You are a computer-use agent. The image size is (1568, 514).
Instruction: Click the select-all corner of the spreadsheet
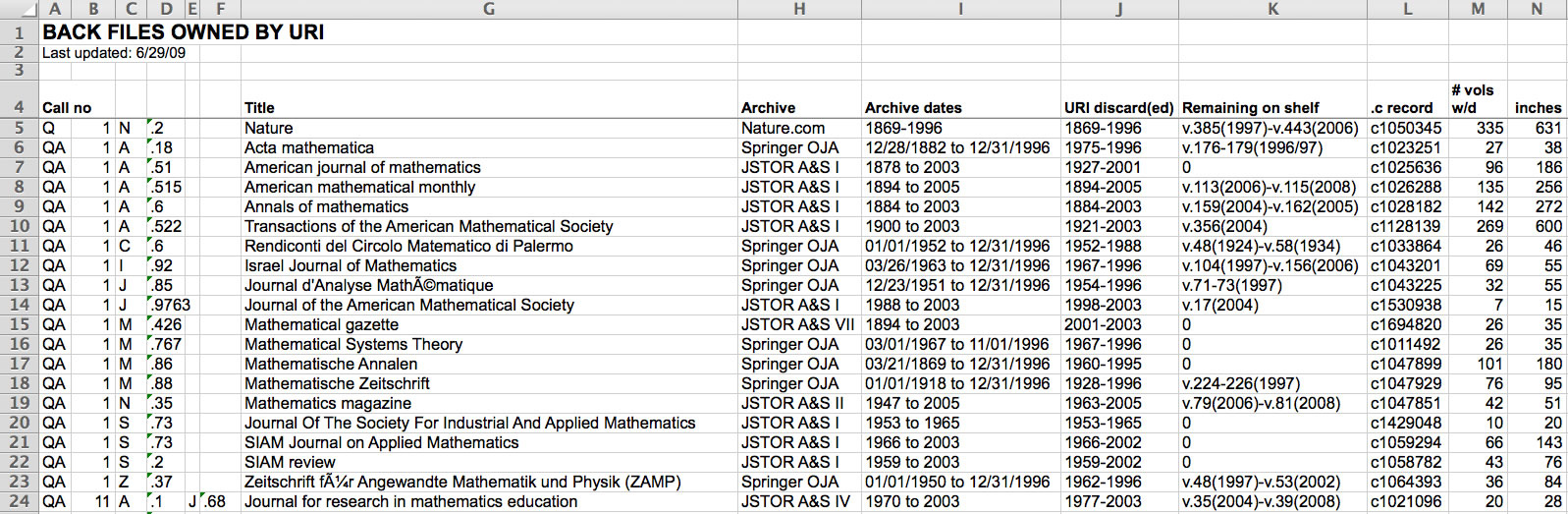click(x=19, y=9)
